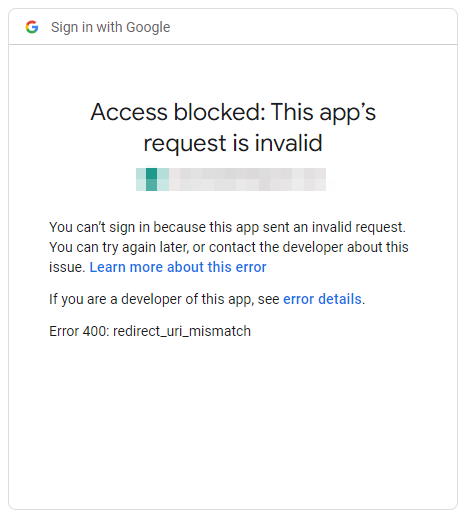Screen dimensions: 461x516
Task: Click the period after error details link
Action: [364, 299]
